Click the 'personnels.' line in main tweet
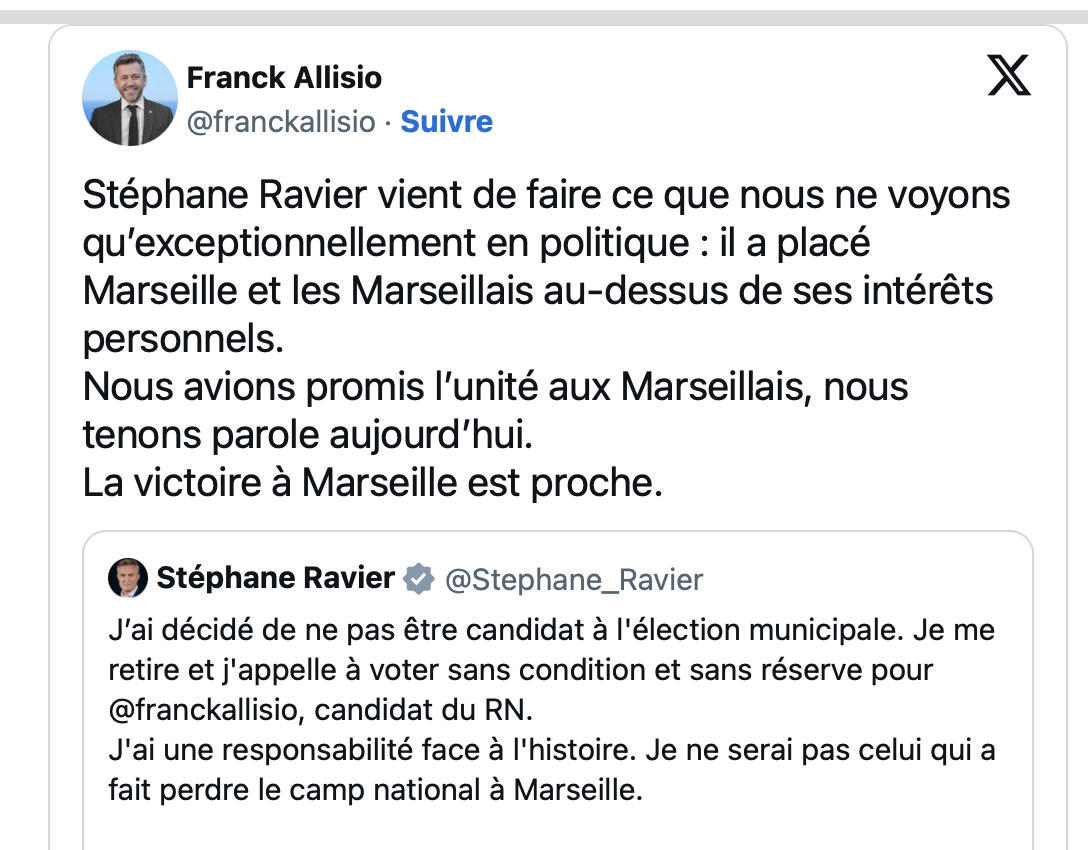1088x850 pixels. 183,338
